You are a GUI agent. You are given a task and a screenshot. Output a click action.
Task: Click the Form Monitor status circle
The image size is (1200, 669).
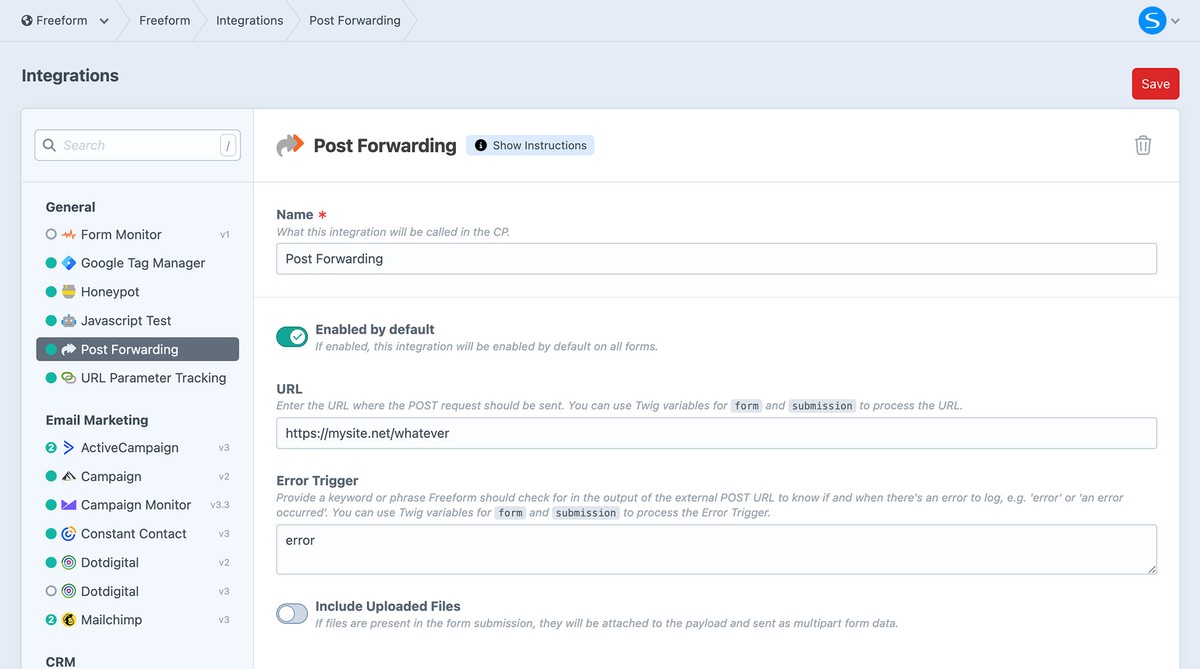click(50, 234)
